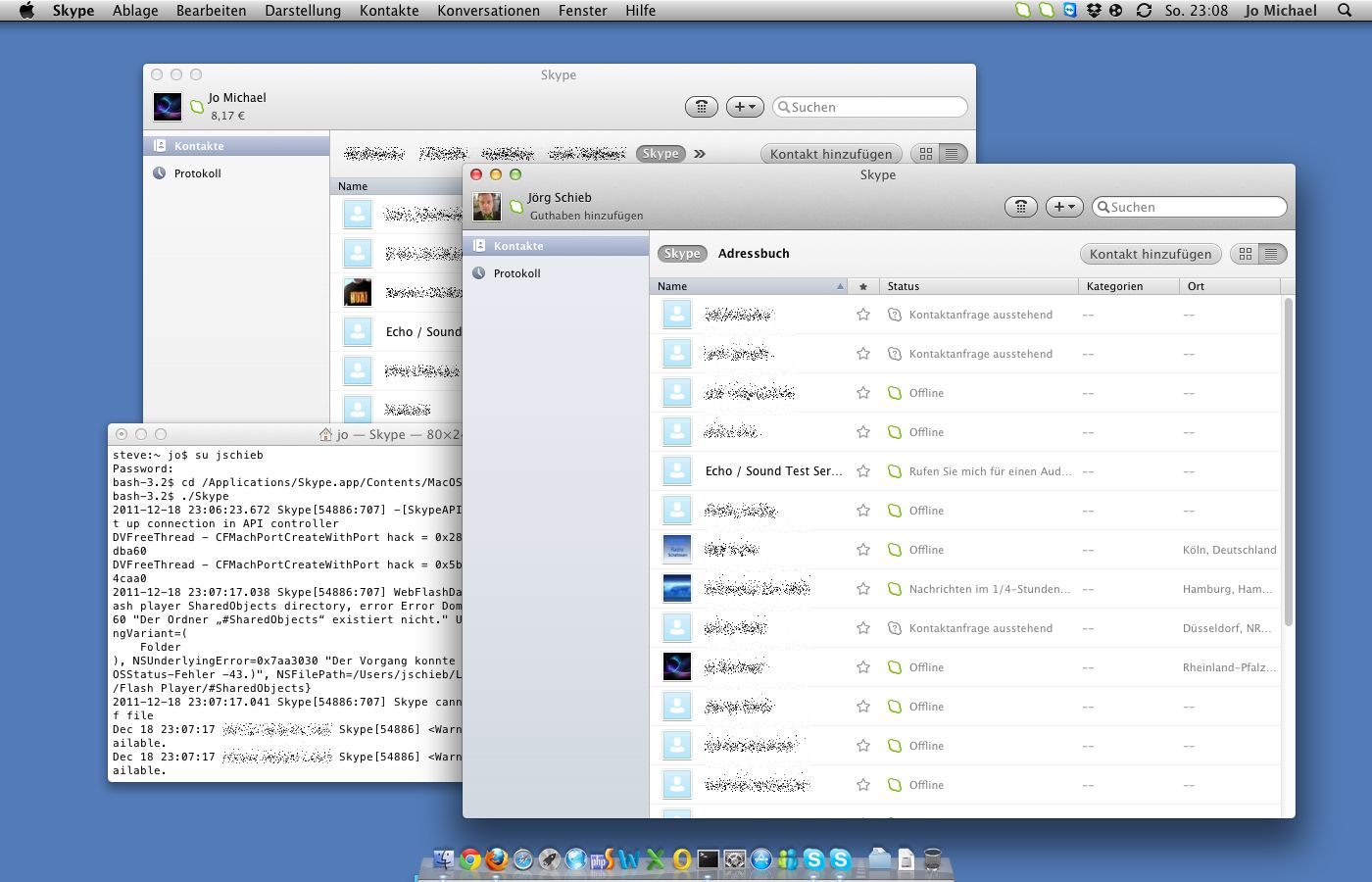Open the Hilfe menu
The height and width of the screenshot is (882, 1372).
coord(641,11)
